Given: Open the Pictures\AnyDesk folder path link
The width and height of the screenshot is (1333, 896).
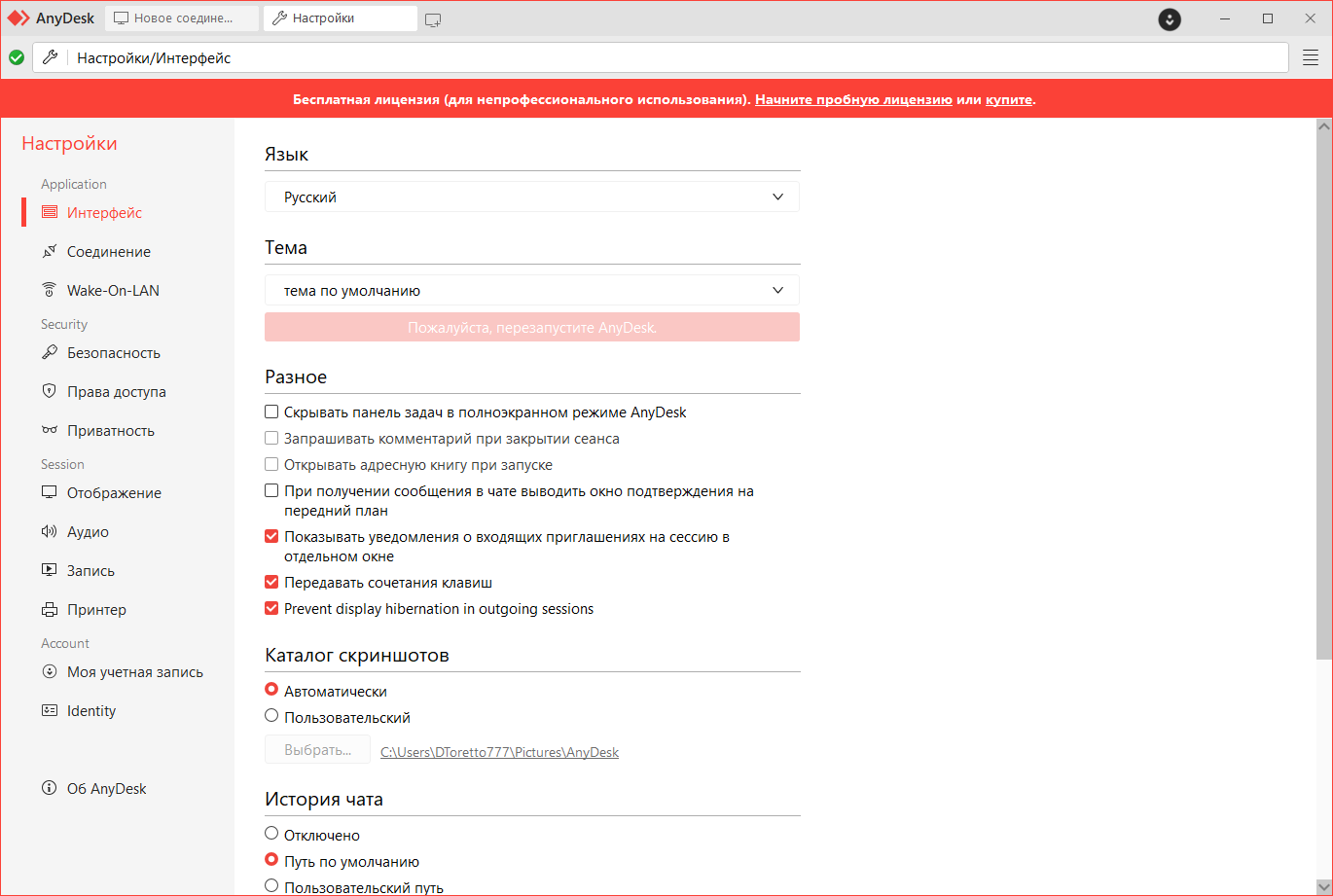Looking at the screenshot, I should pos(499,752).
